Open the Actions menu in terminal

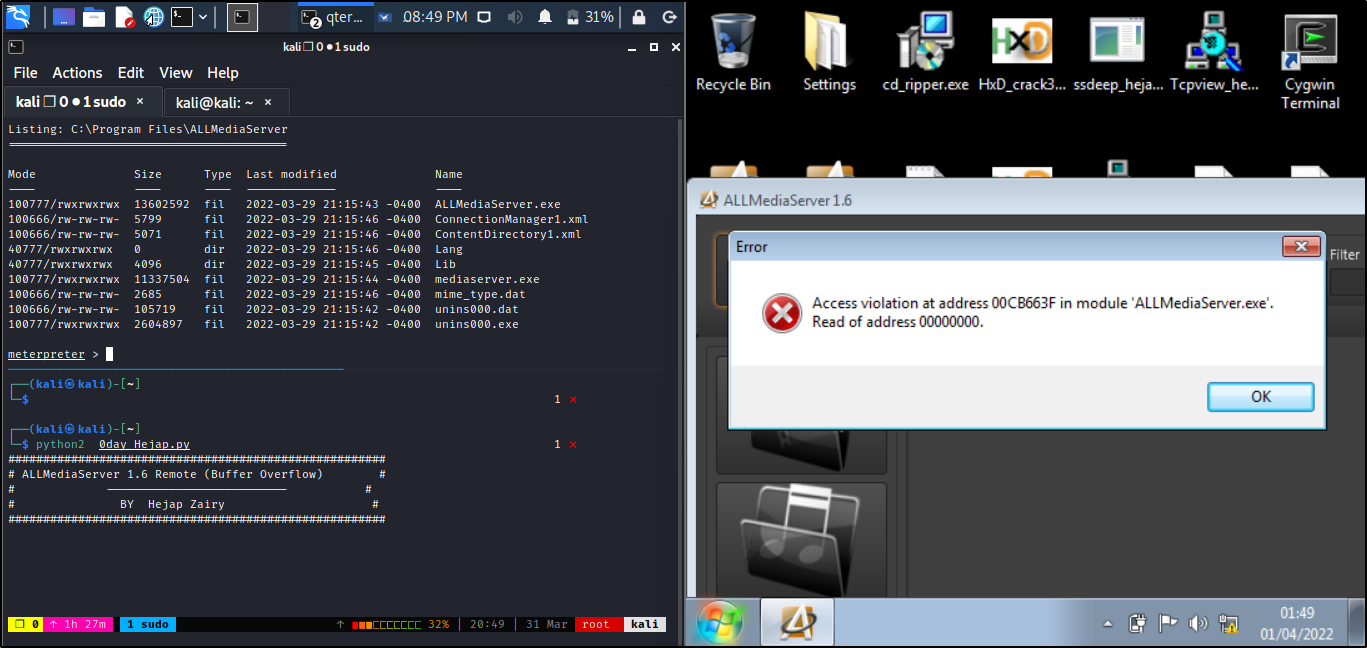[x=77, y=73]
